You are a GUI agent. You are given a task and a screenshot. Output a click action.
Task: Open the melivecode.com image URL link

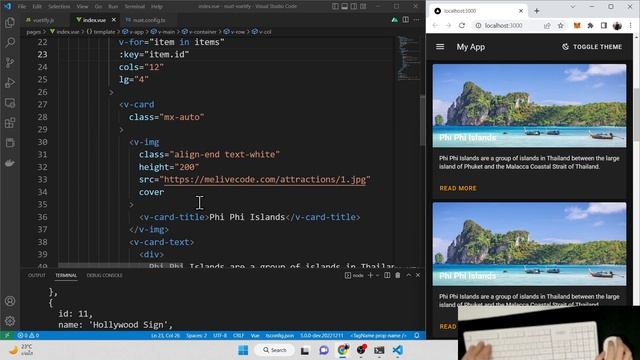tap(264, 180)
